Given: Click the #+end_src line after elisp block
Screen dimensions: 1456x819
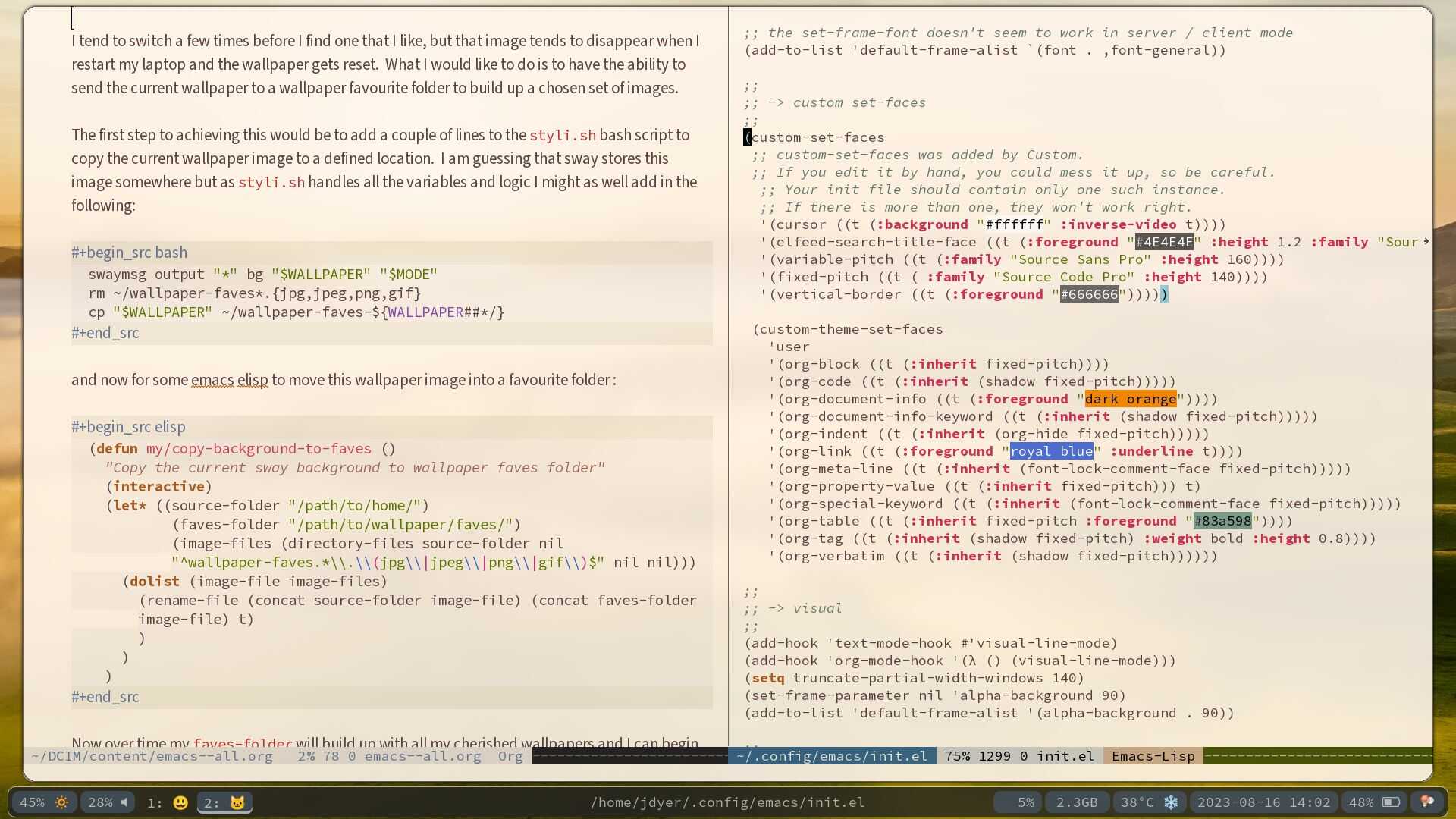Looking at the screenshot, I should point(105,697).
